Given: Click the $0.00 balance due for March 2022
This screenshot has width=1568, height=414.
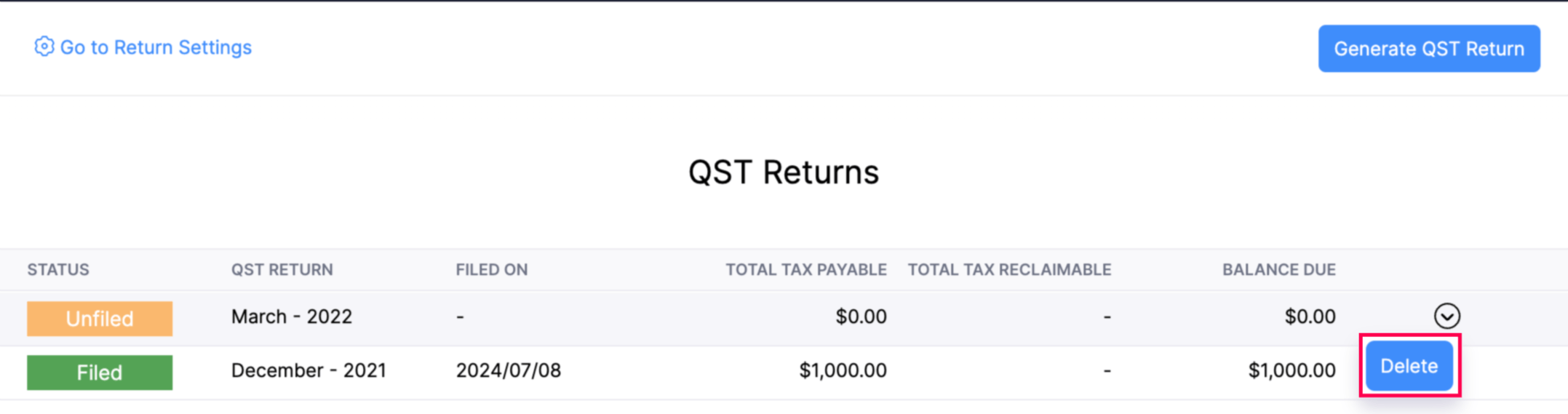Looking at the screenshot, I should click(1310, 317).
